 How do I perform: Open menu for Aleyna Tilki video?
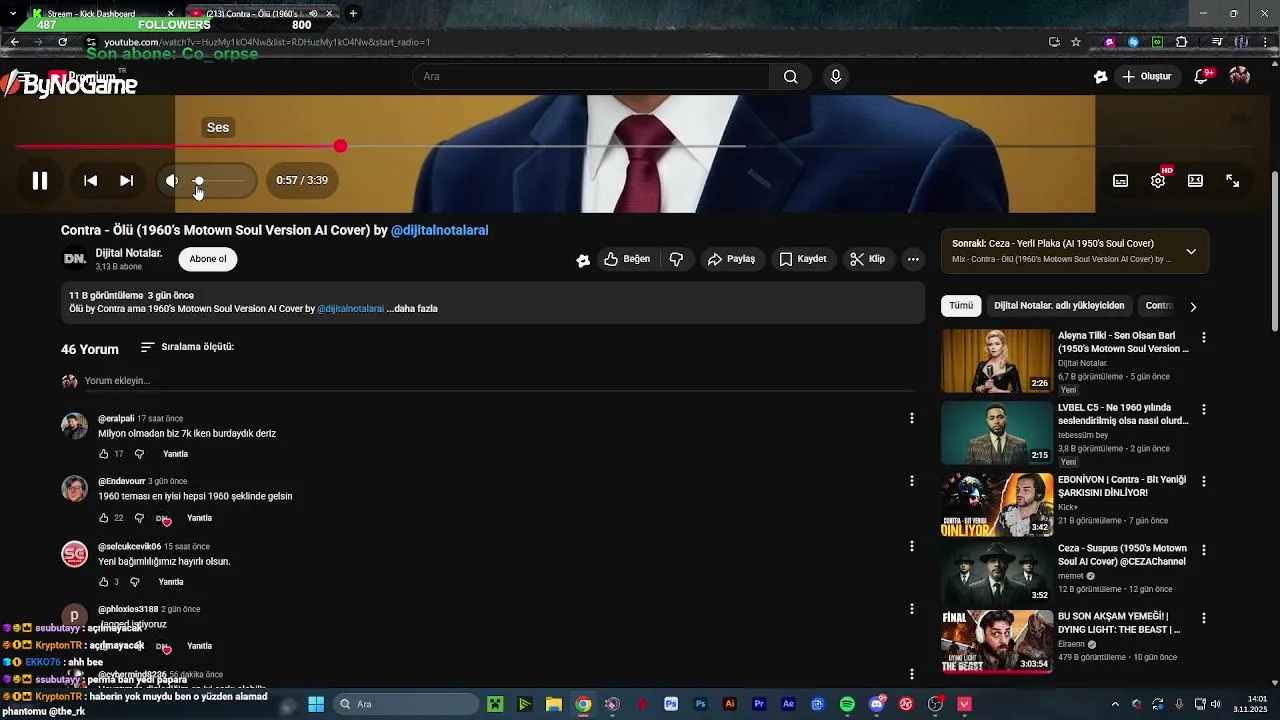(x=1204, y=338)
